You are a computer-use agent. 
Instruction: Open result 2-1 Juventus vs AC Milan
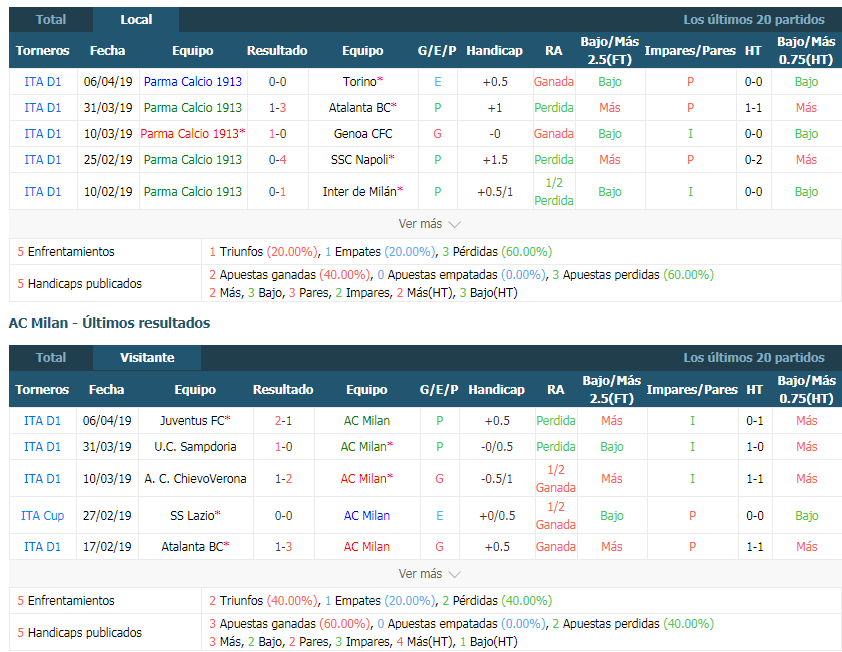click(x=283, y=421)
